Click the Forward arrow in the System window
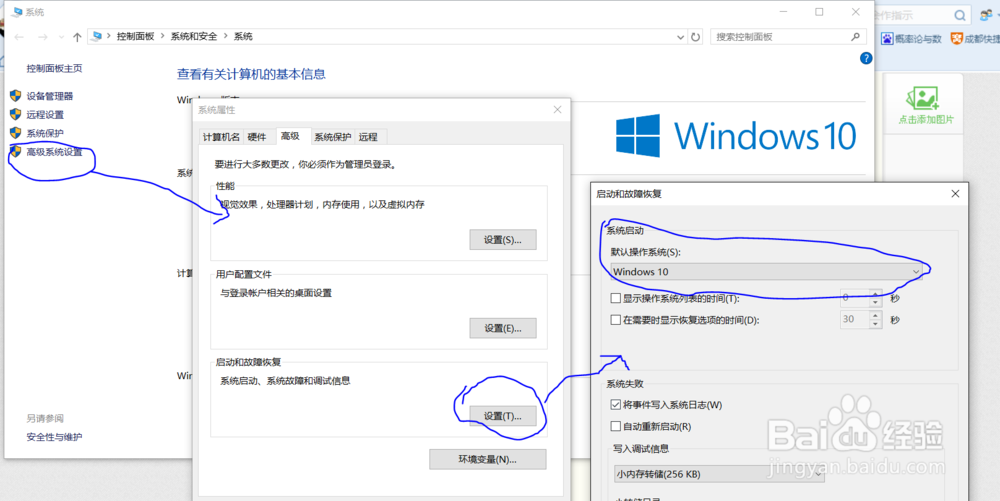The width and height of the screenshot is (1000, 501). pos(43,37)
